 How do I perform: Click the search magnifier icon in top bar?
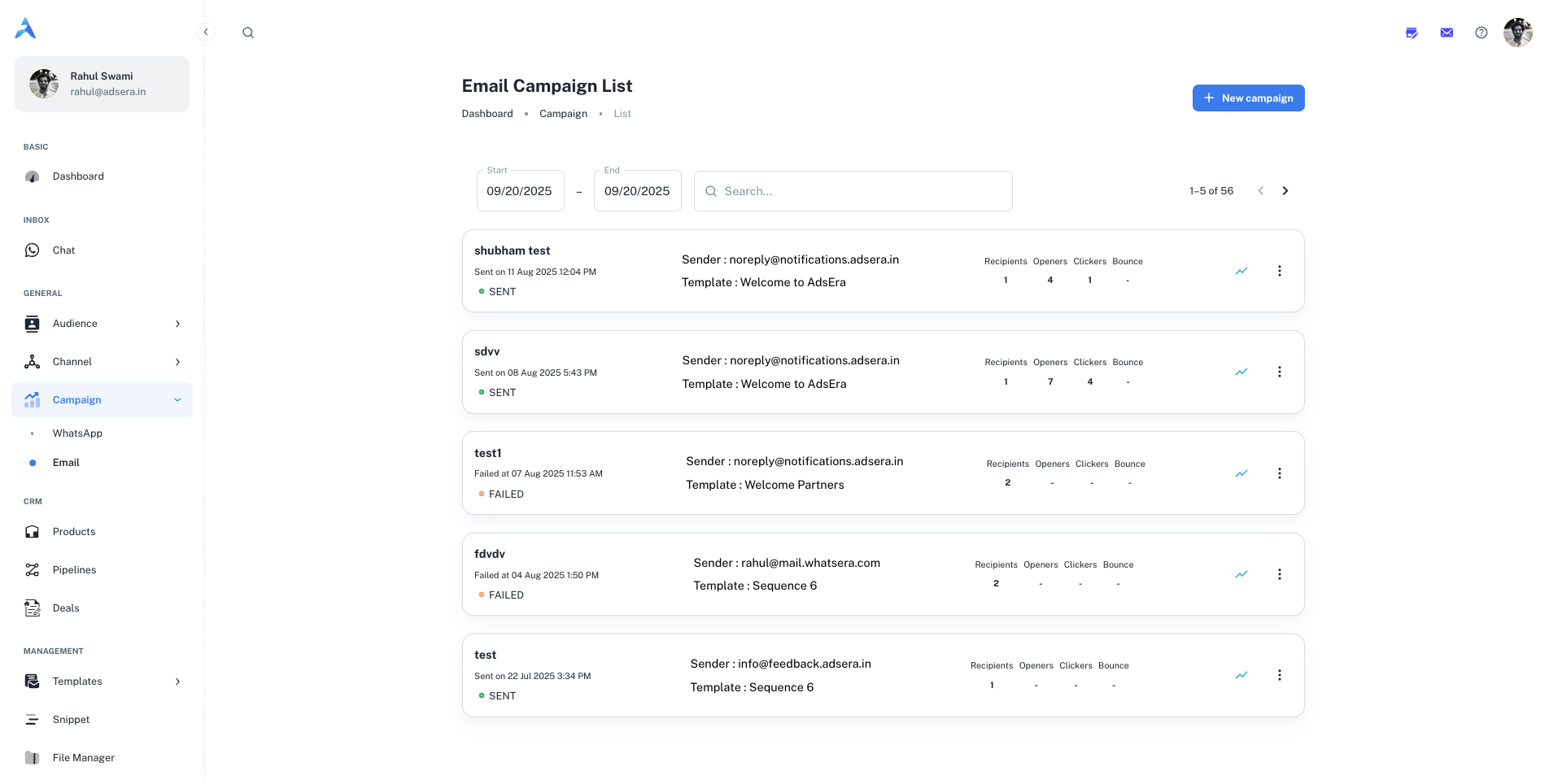click(248, 33)
